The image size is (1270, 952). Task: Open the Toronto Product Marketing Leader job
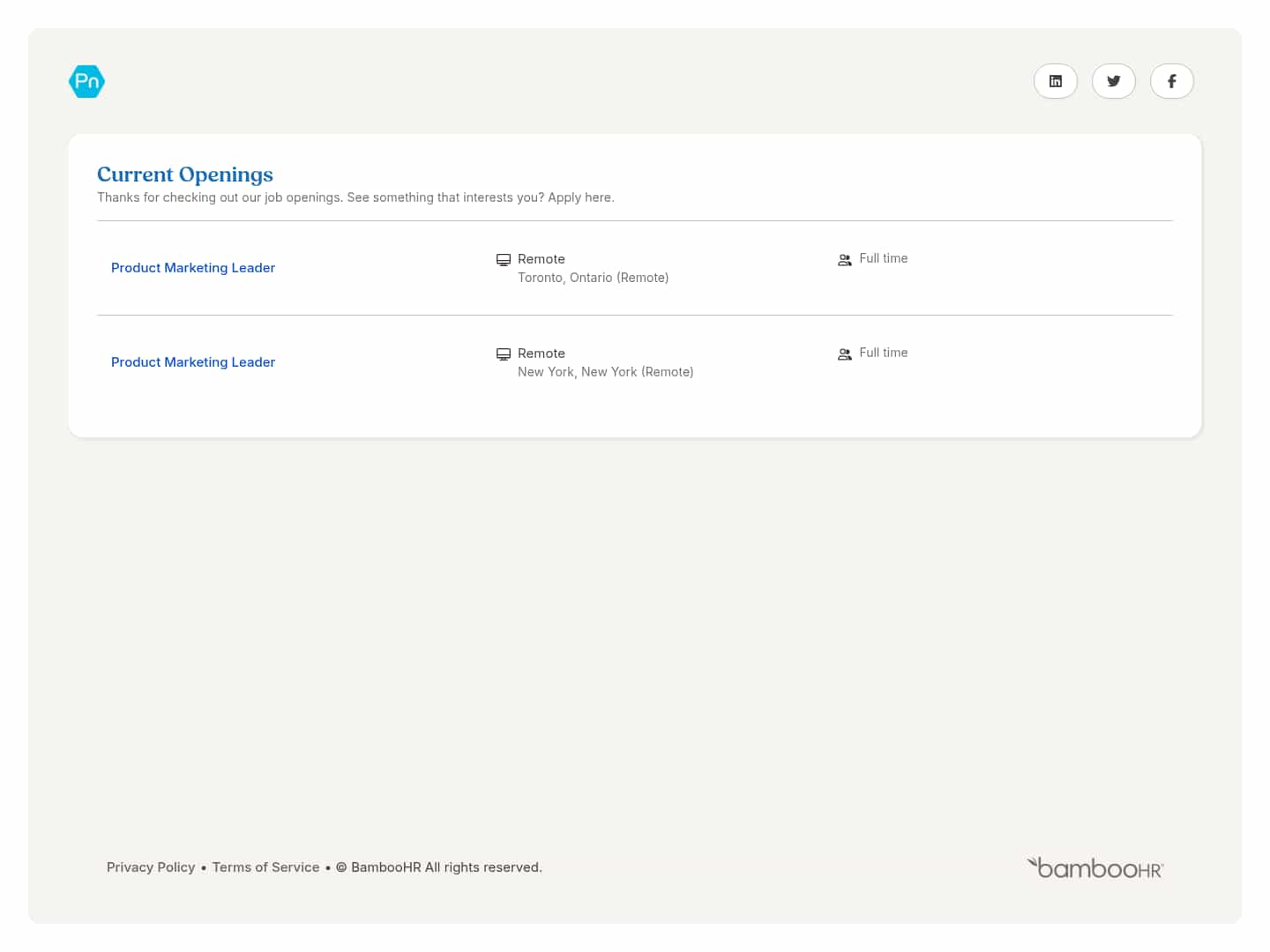tap(193, 268)
